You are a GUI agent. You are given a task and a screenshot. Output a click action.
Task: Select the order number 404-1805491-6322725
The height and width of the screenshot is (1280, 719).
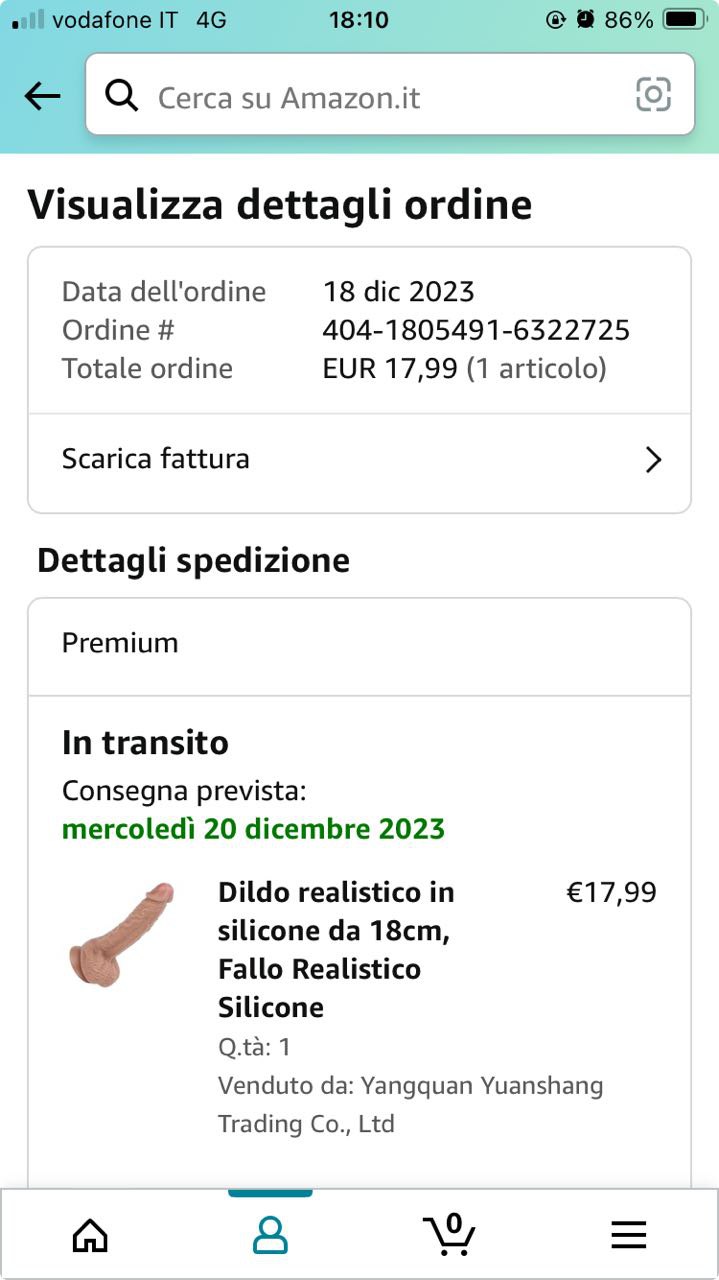[476, 330]
